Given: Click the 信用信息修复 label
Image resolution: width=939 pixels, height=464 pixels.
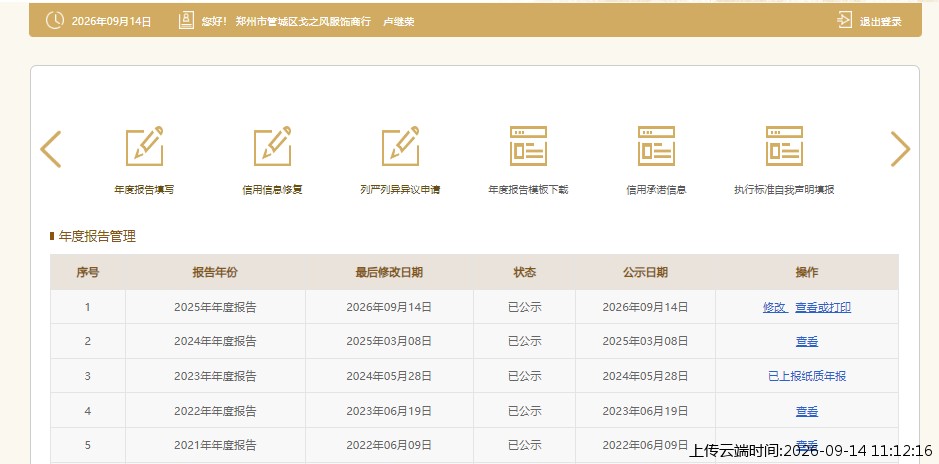Looking at the screenshot, I should pyautogui.click(x=272, y=190).
